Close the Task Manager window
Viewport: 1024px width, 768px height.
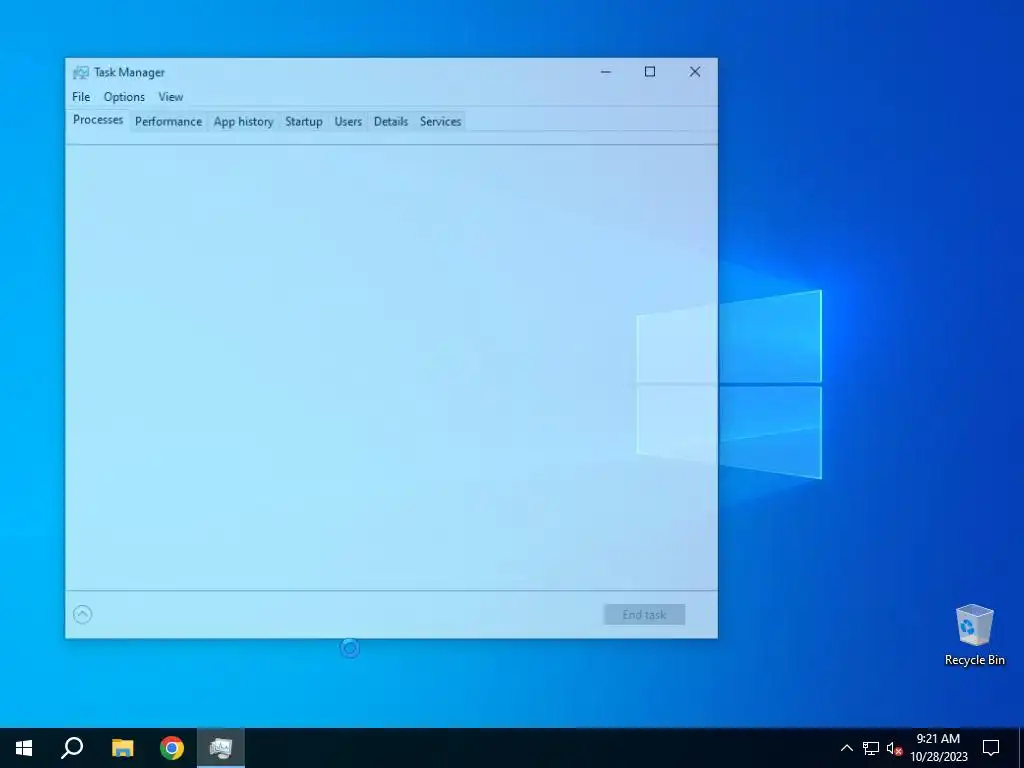click(695, 72)
